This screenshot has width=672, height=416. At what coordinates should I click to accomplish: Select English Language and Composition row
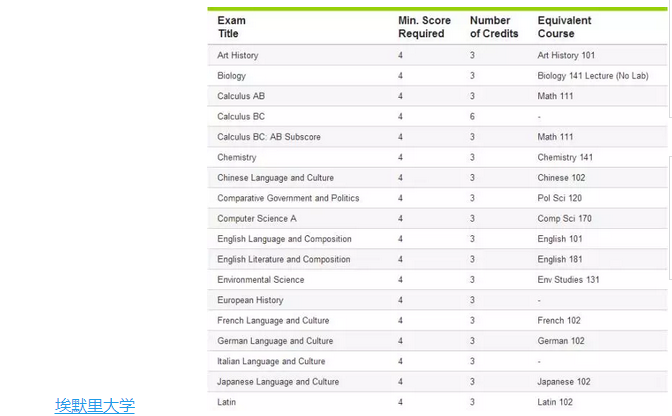click(437, 239)
